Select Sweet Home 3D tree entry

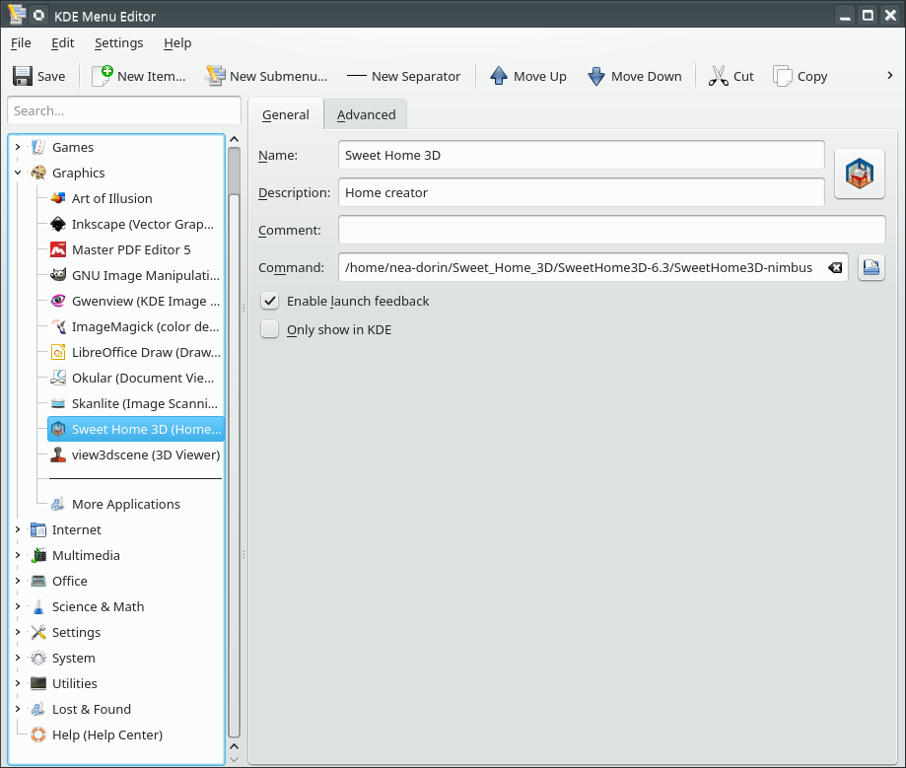click(136, 429)
